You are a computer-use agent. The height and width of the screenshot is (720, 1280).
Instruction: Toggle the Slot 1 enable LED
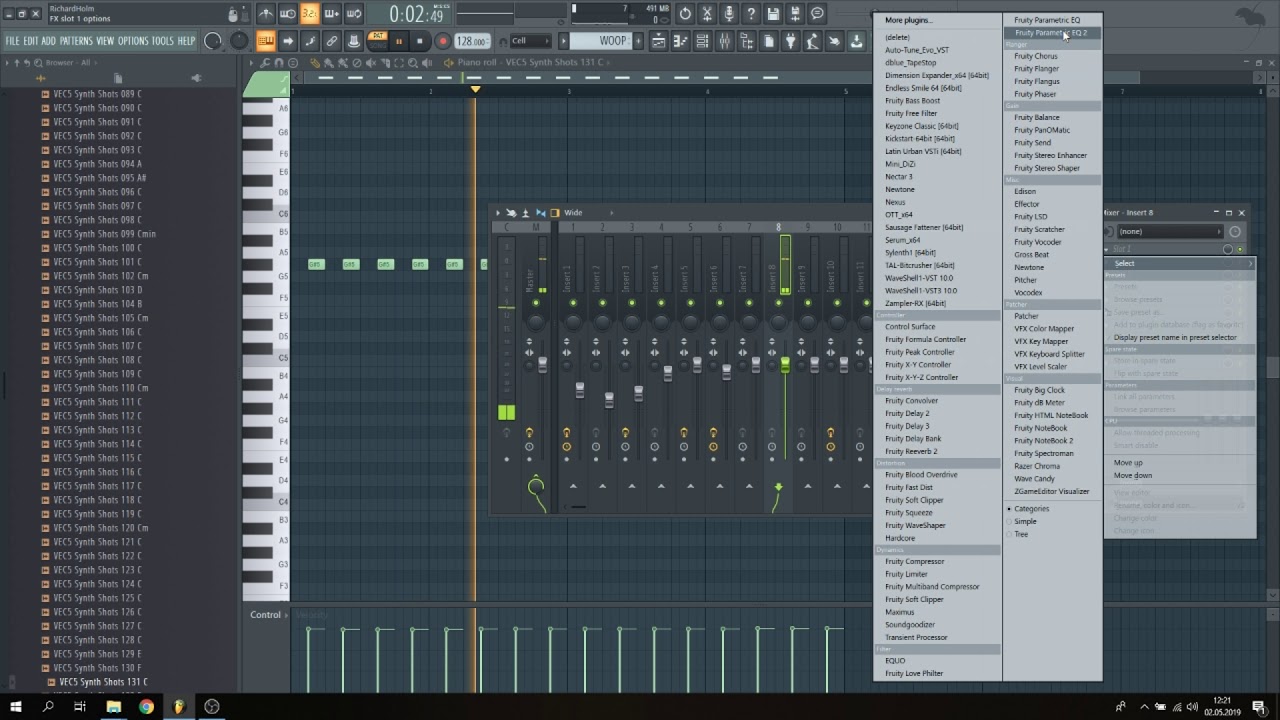click(1240, 249)
